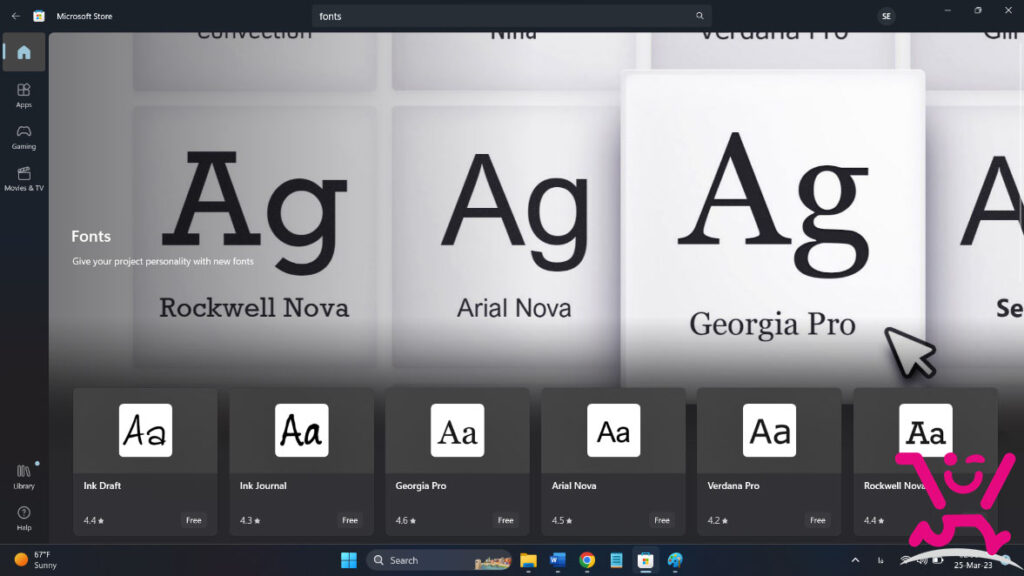Click Free button on Verdana Pro

[x=818, y=520]
